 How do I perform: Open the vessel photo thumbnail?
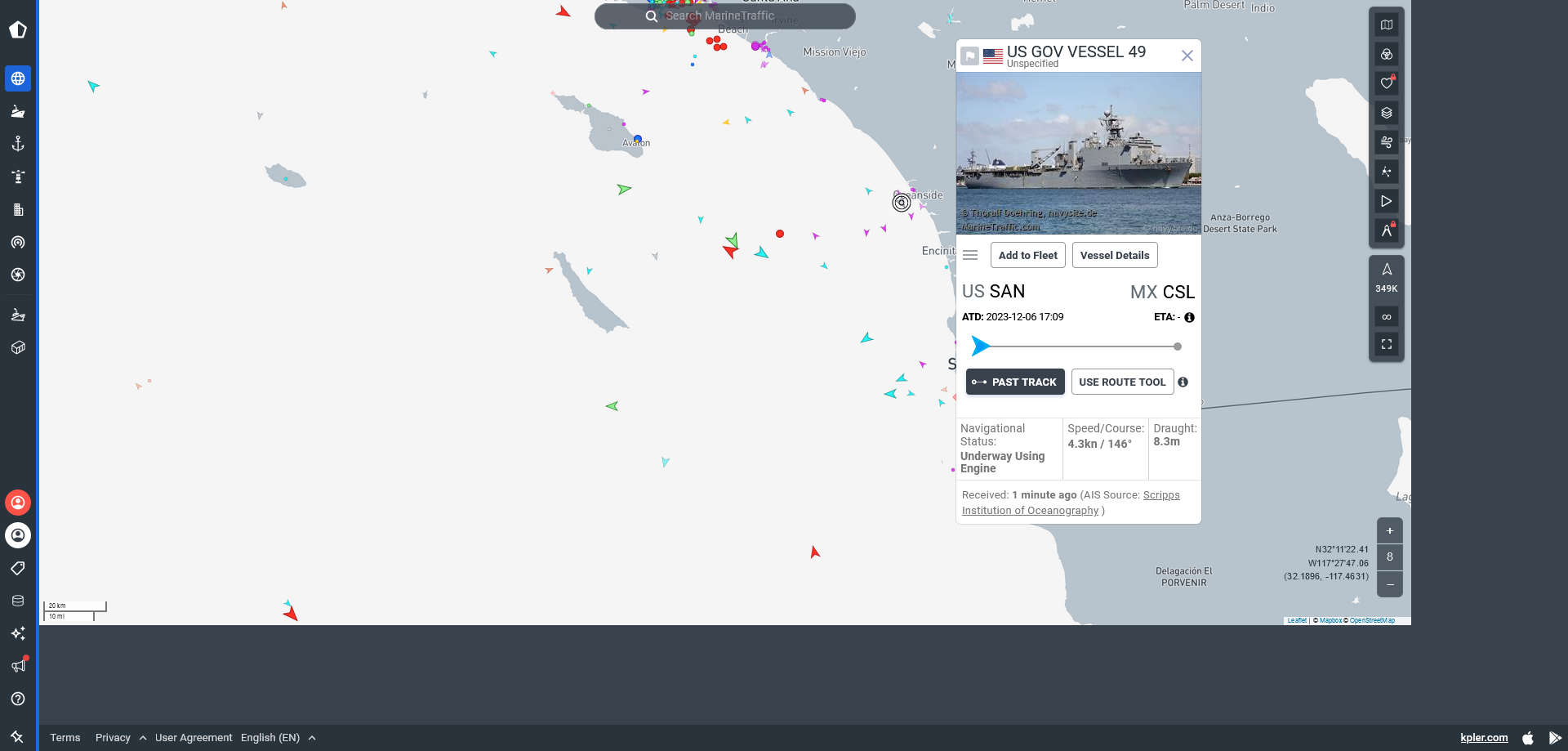(1079, 153)
